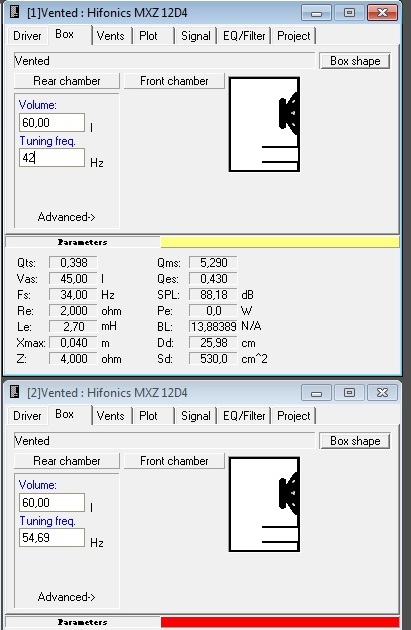Click the Vas value 45,00
The width and height of the screenshot is (411, 630).
click(73, 279)
